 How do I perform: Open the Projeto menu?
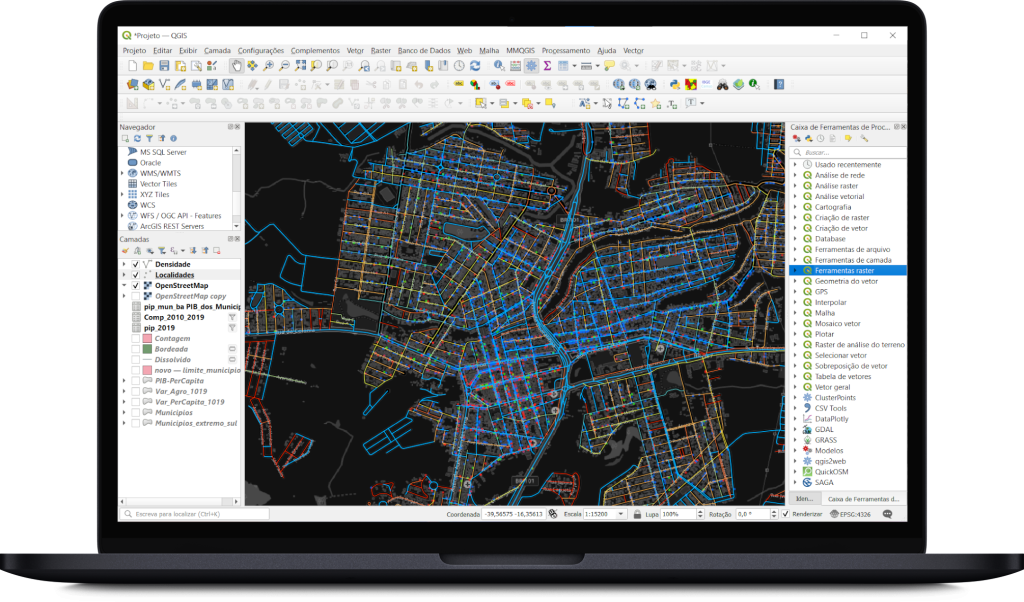135,50
